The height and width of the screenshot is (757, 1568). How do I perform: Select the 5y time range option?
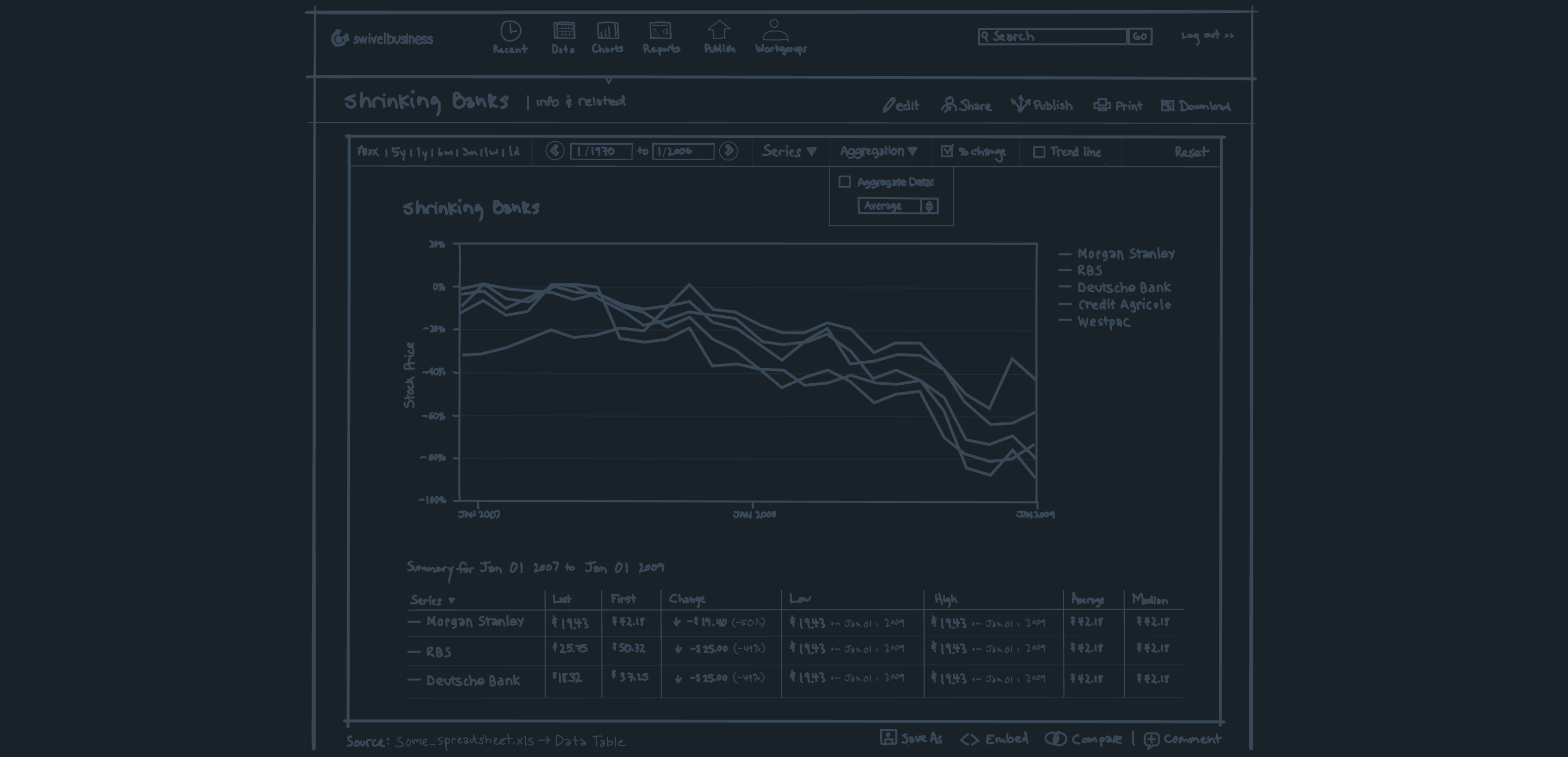click(399, 152)
